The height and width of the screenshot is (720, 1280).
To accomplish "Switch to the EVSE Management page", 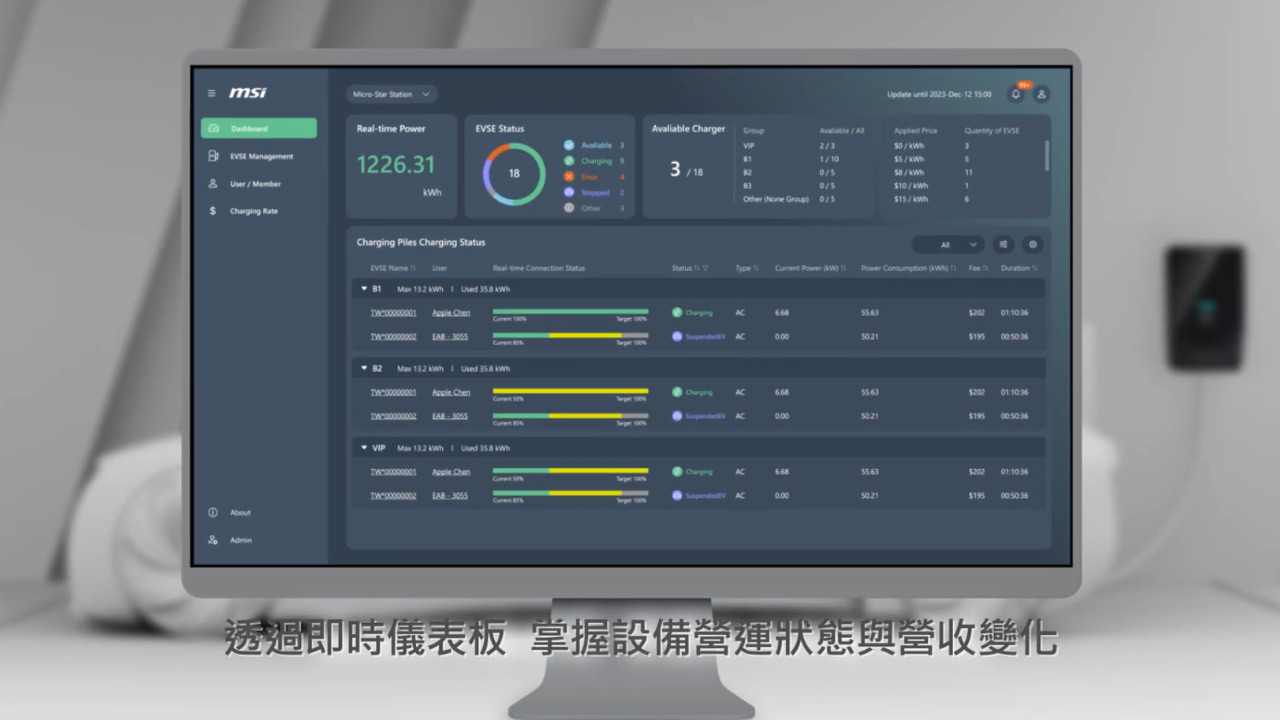I will coord(262,156).
